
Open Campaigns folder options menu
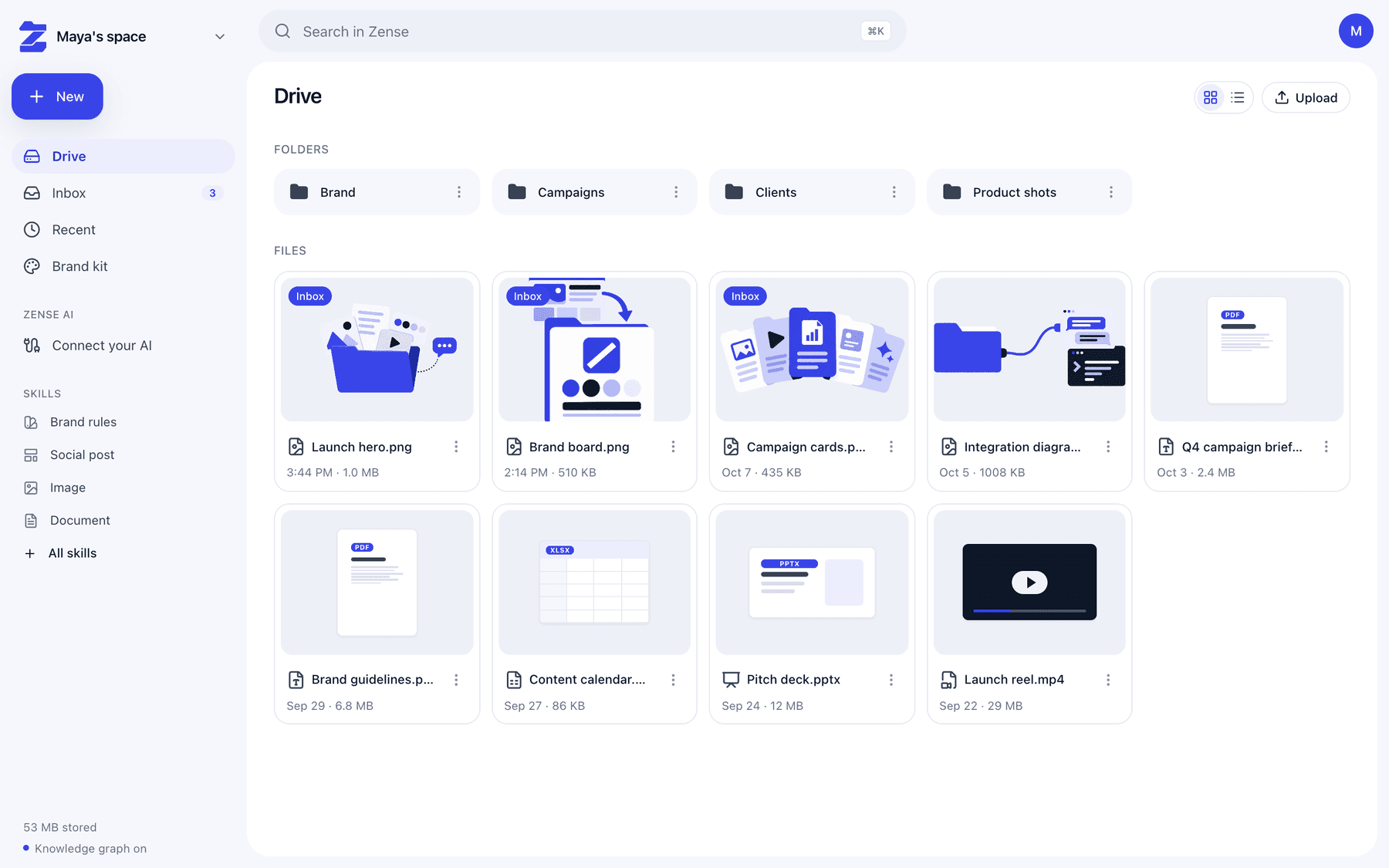click(x=676, y=192)
